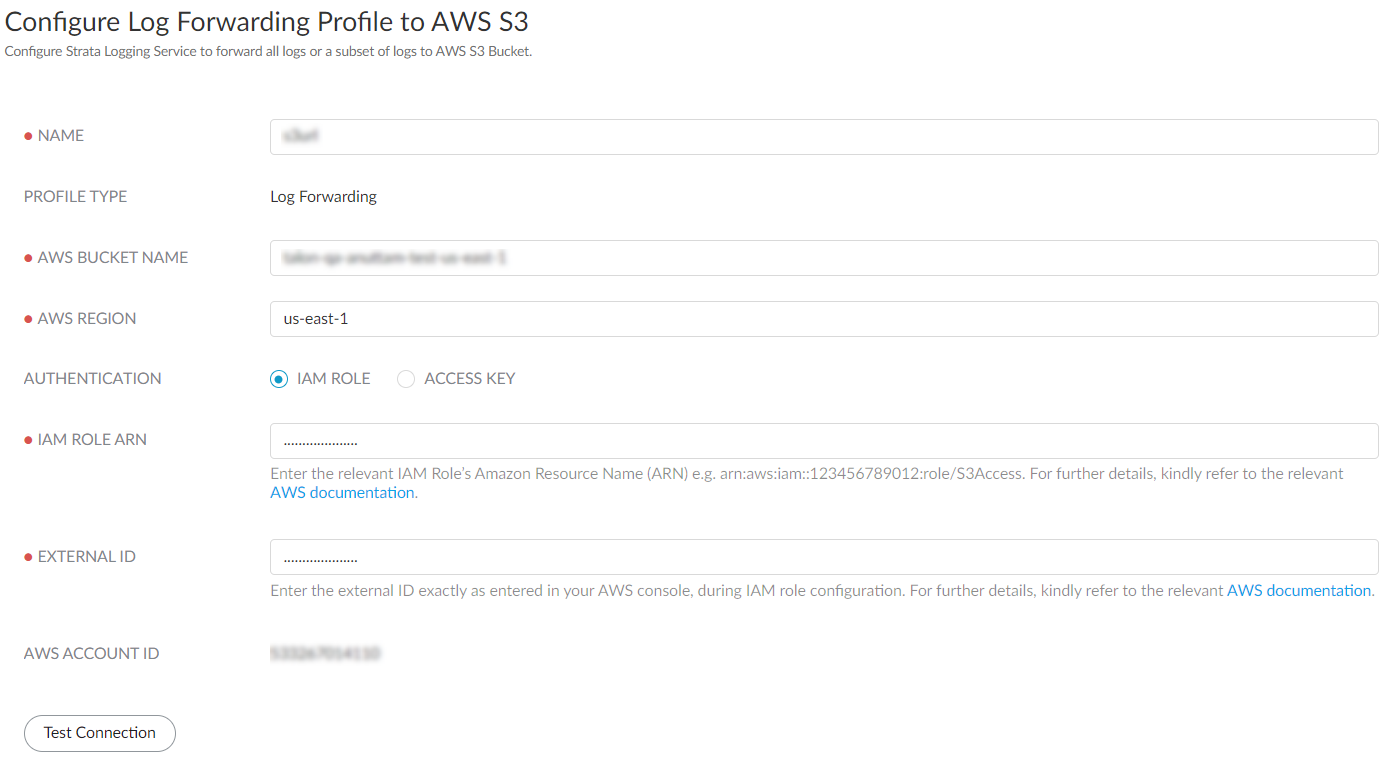Click the NAME text input field

point(824,137)
